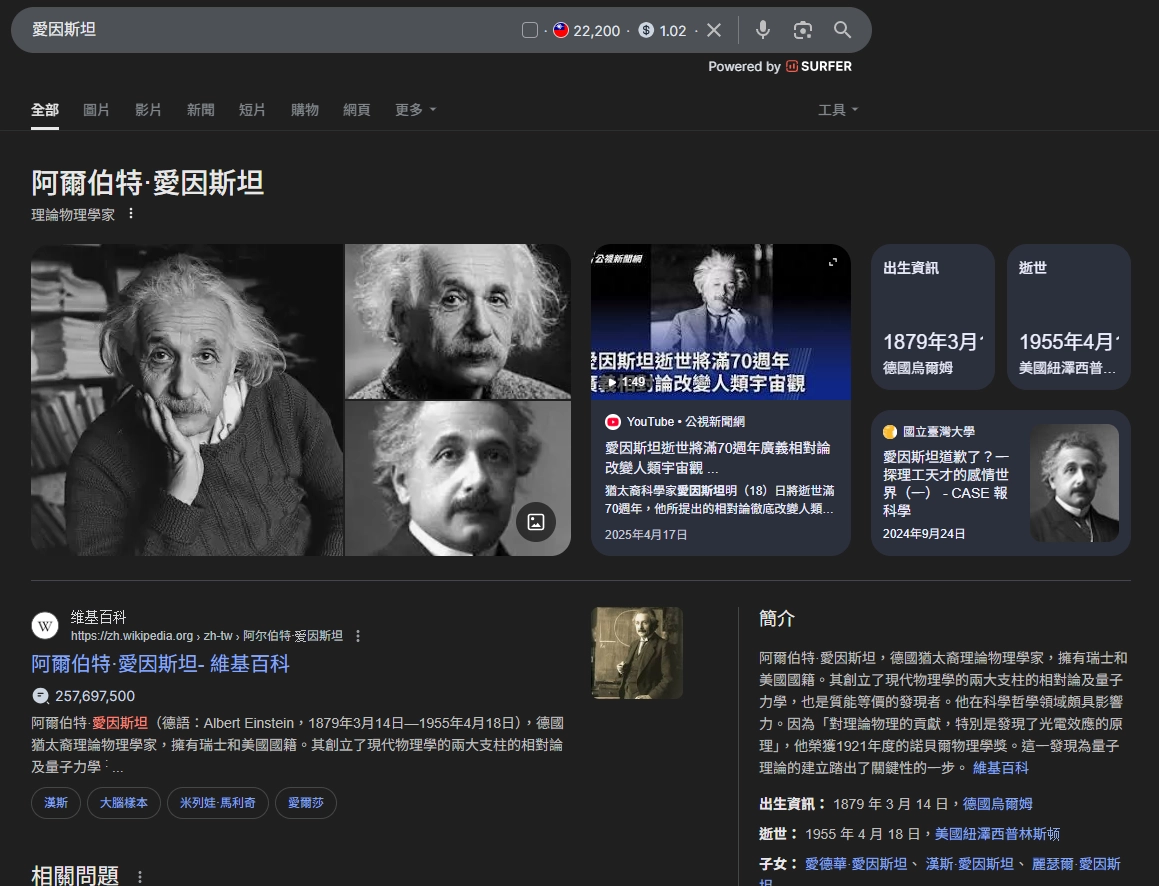The width and height of the screenshot is (1159, 886).
Task: Play the 公視新聞網 YouTube video
Action: (x=721, y=321)
